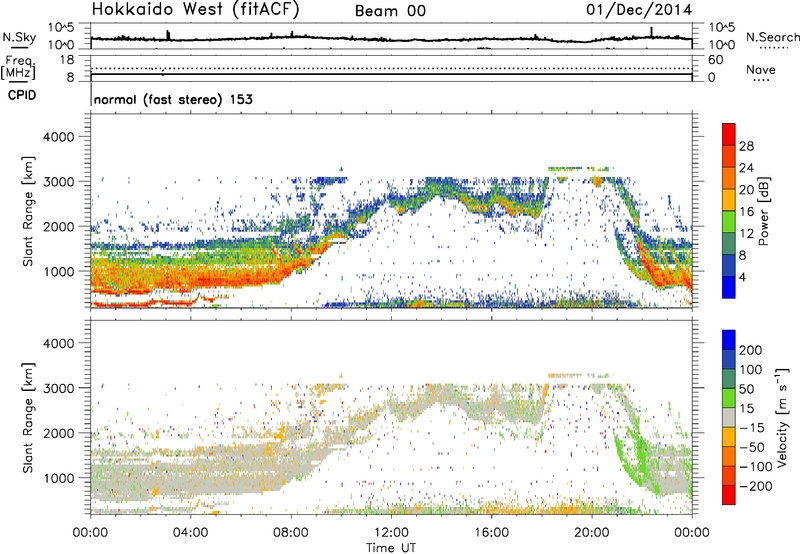Click the 'Nave' legend label
This screenshot has width=800, height=554.
761,69
